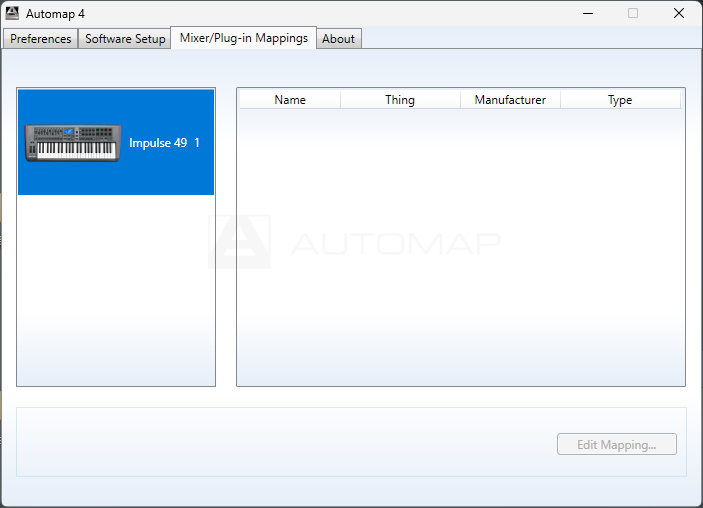
Task: Go to the About tab
Action: click(338, 39)
